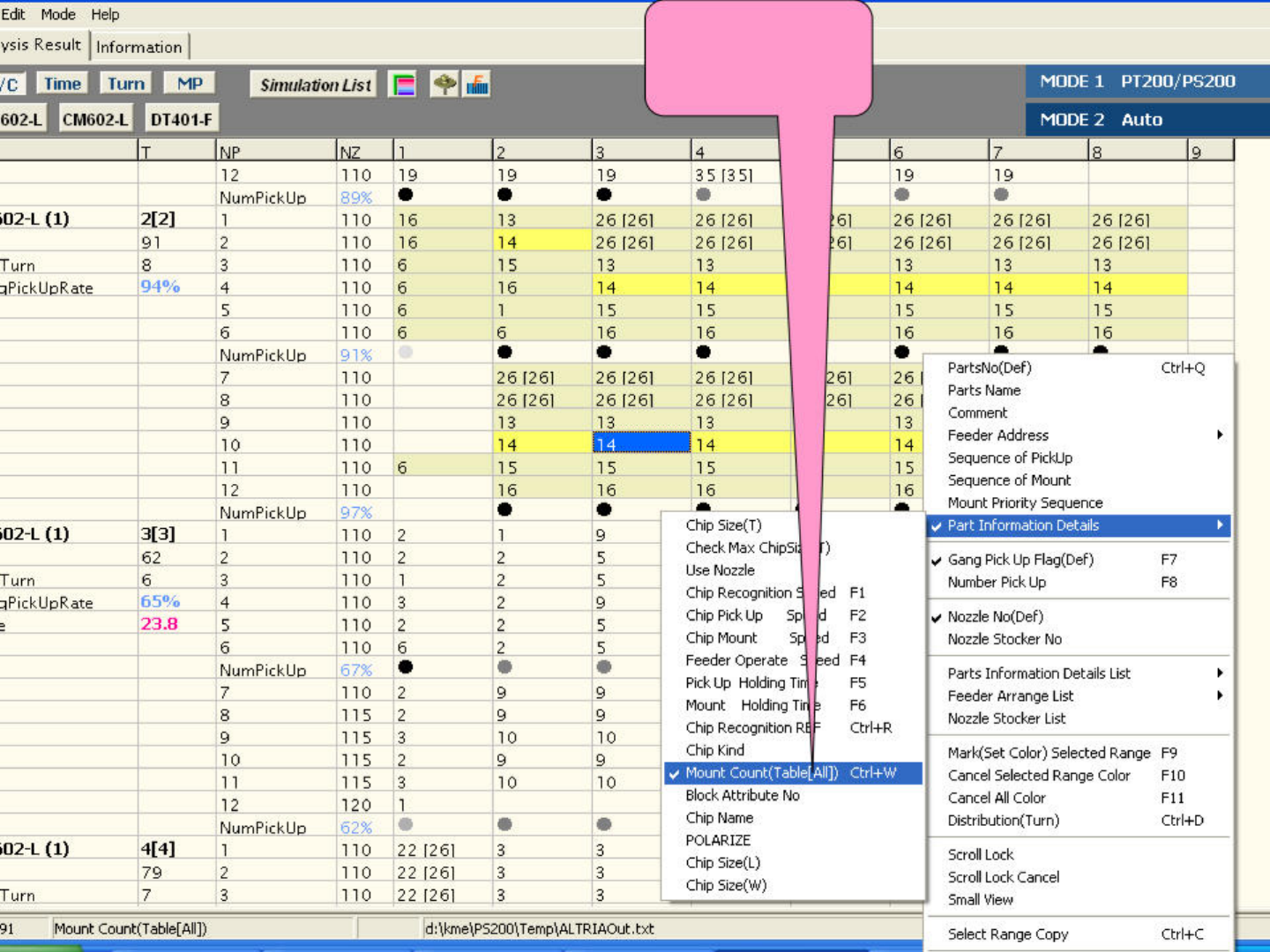Uncheck Nozzle No(Def) menu option
This screenshot has width=1270, height=952.
(x=995, y=617)
